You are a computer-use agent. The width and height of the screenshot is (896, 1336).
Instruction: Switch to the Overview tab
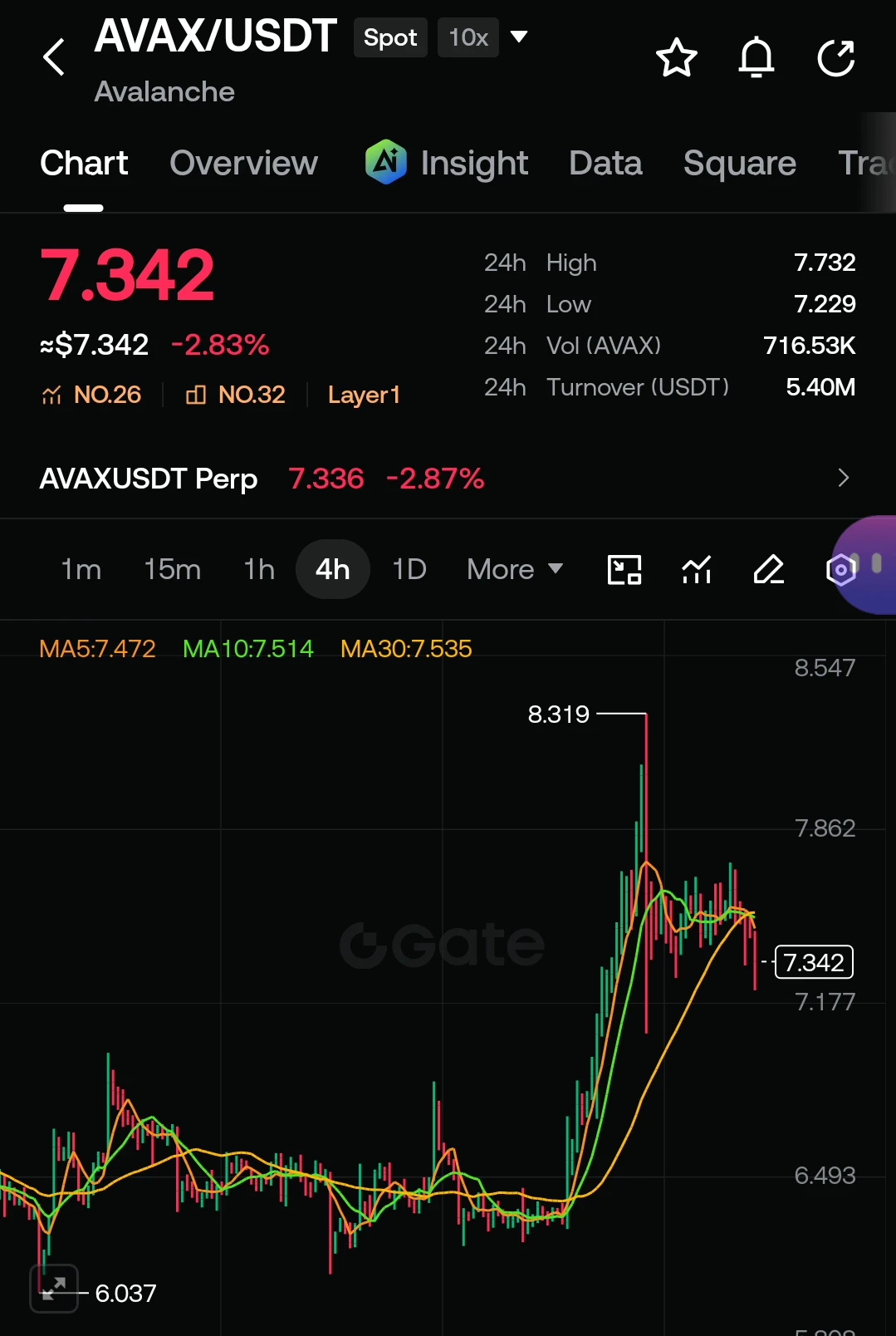pyautogui.click(x=244, y=164)
